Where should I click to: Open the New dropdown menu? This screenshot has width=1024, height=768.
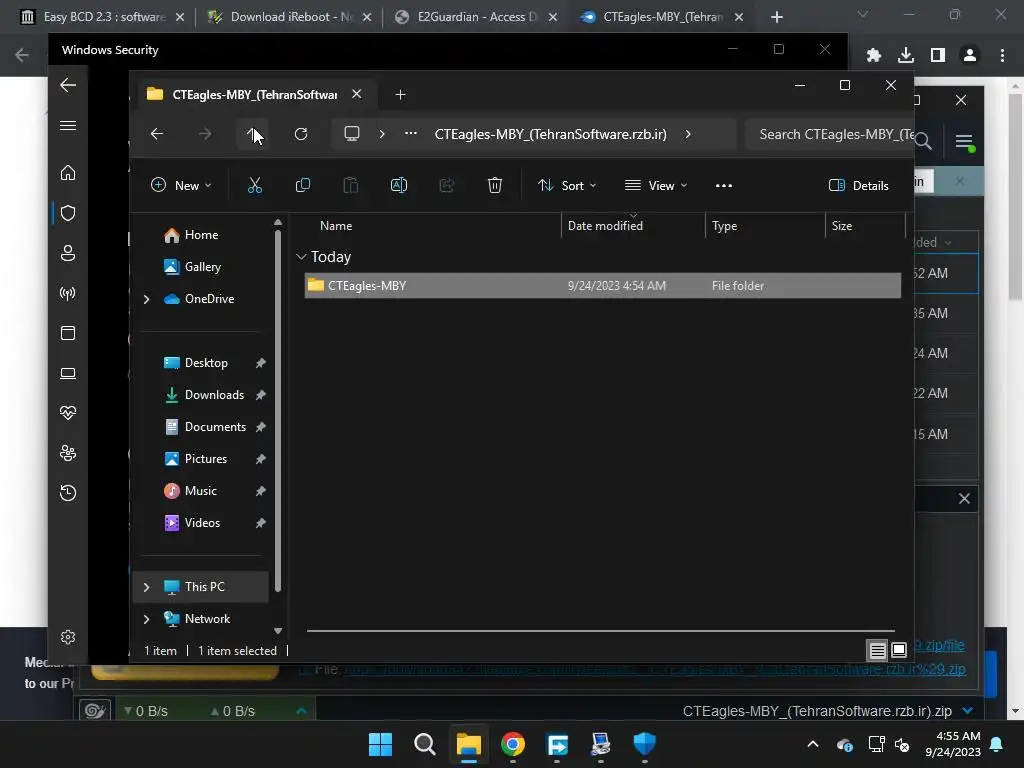[181, 185]
